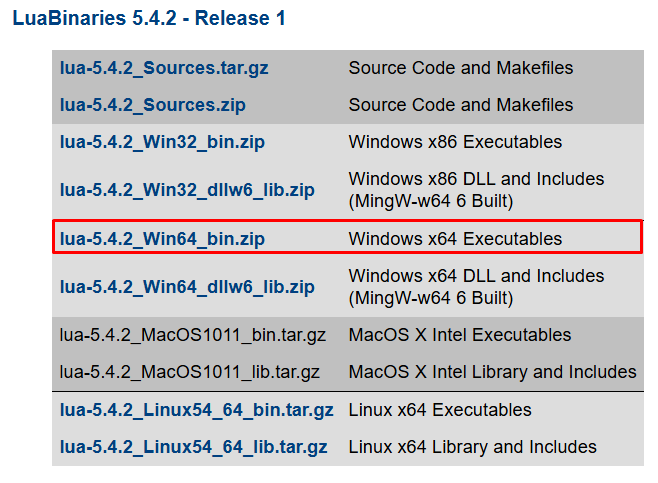
Task: Click the Windows x64 Executables description
Action: pos(455,239)
